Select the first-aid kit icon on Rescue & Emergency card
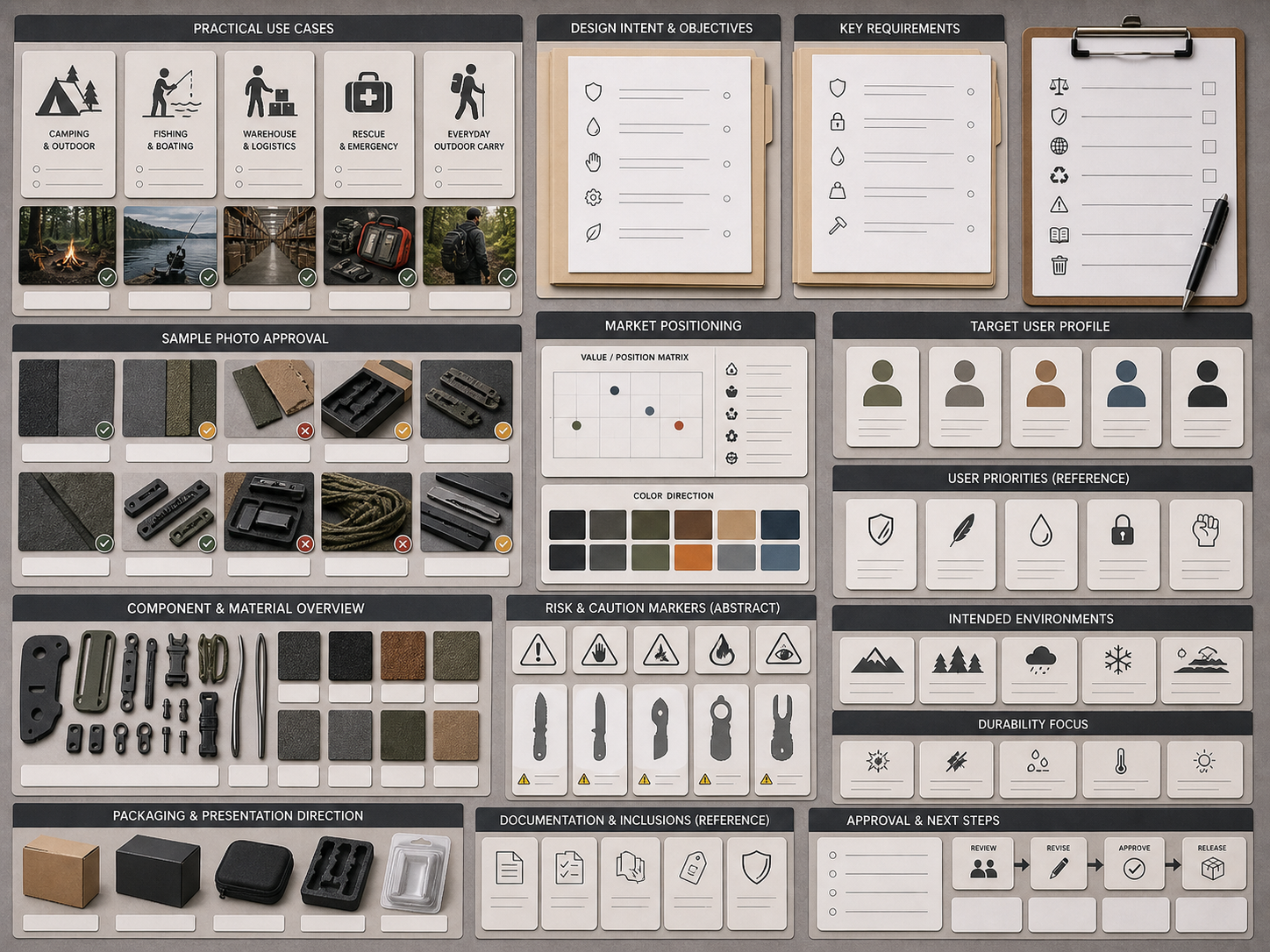1270x952 pixels. coord(368,93)
